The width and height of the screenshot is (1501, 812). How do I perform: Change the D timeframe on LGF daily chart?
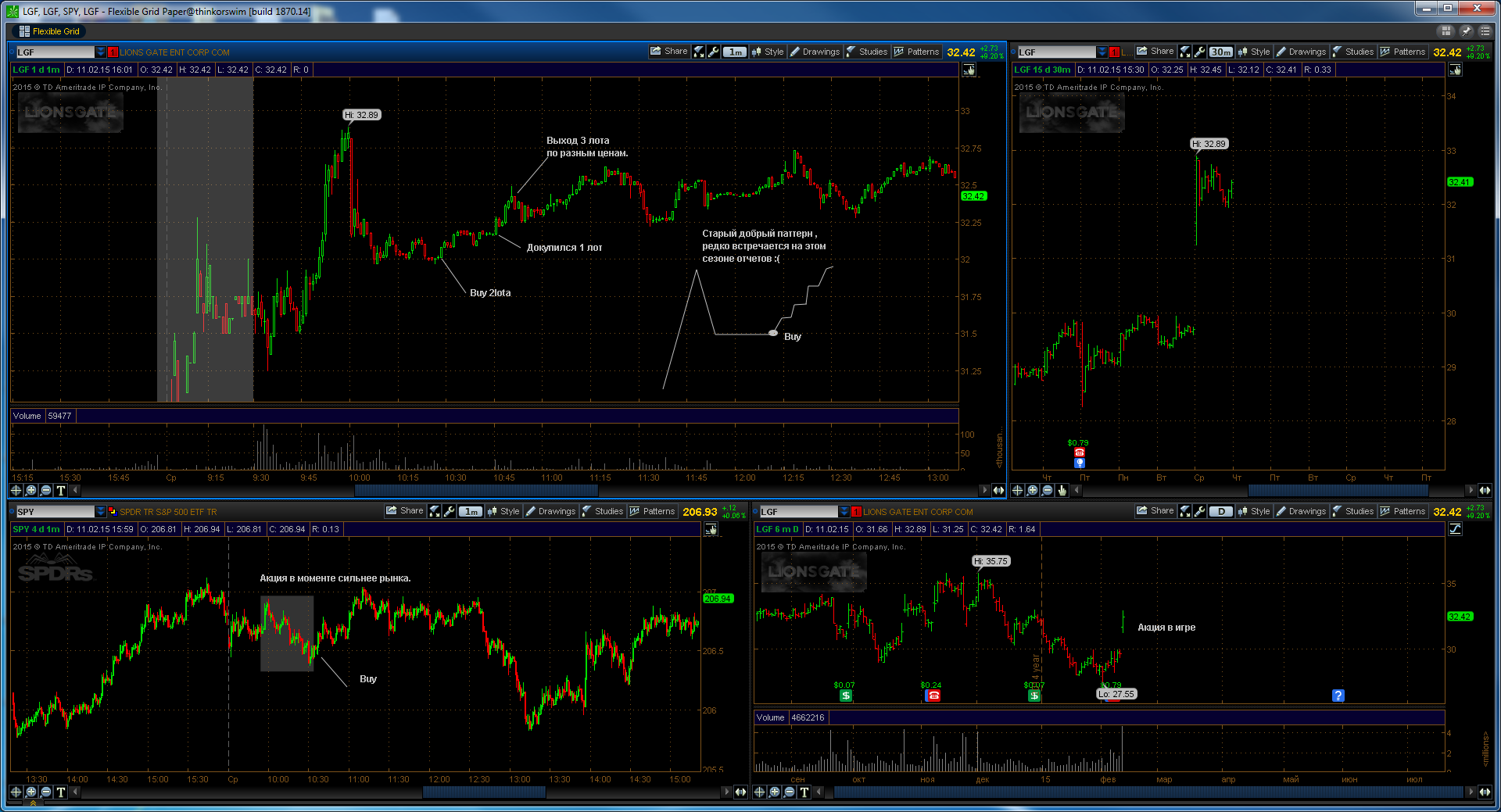pos(1220,511)
